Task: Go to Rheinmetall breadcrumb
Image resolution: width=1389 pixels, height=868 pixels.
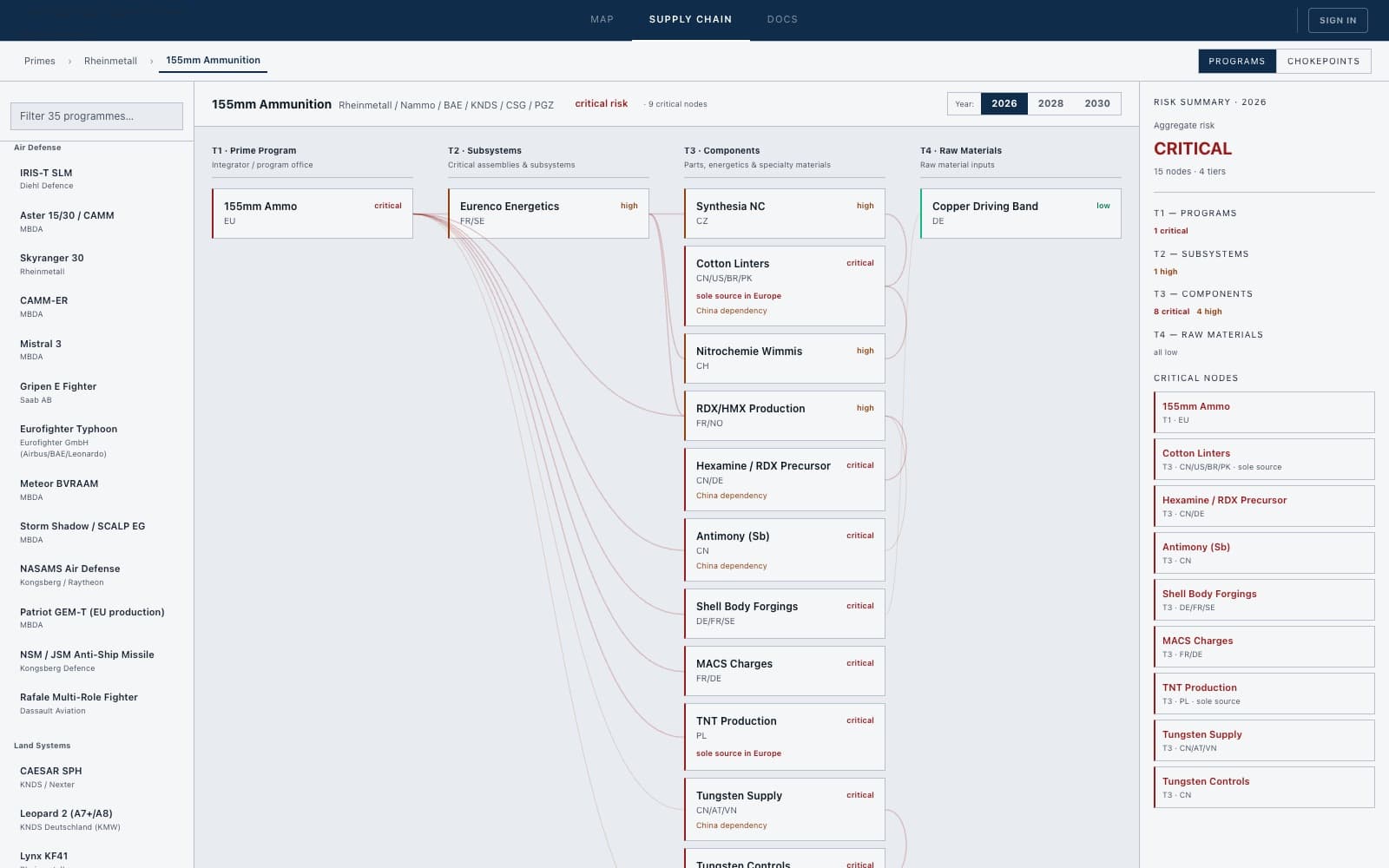Action: (x=110, y=61)
